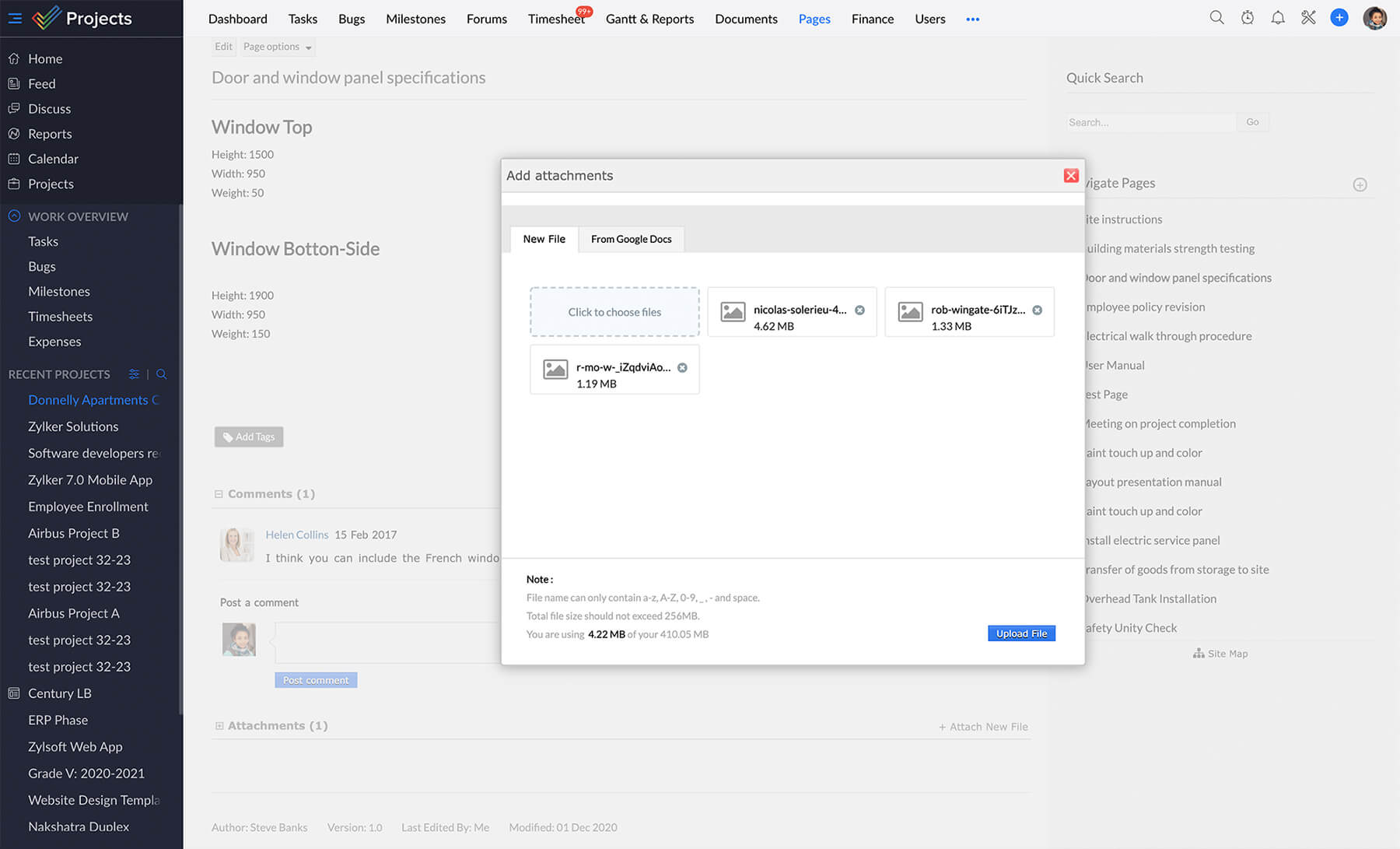Open the Gantt & Reports menu
This screenshot has height=849, width=1400.
649,19
